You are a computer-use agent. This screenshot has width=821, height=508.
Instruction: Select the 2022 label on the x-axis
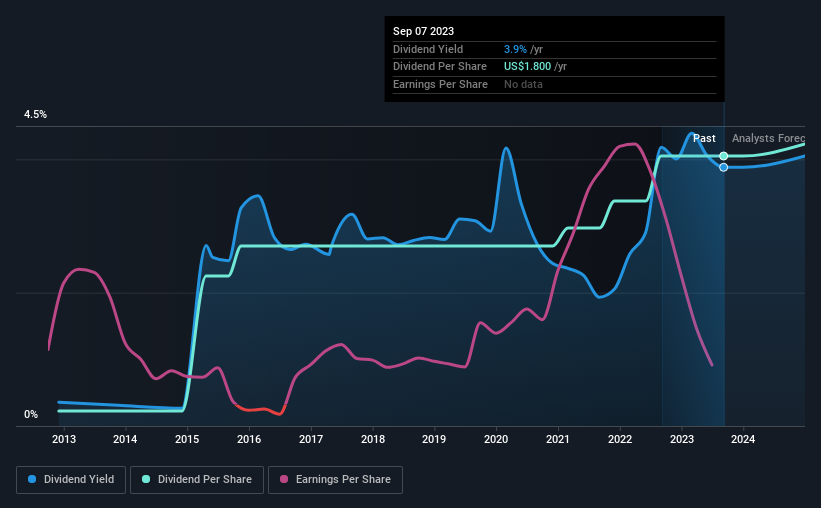point(620,439)
